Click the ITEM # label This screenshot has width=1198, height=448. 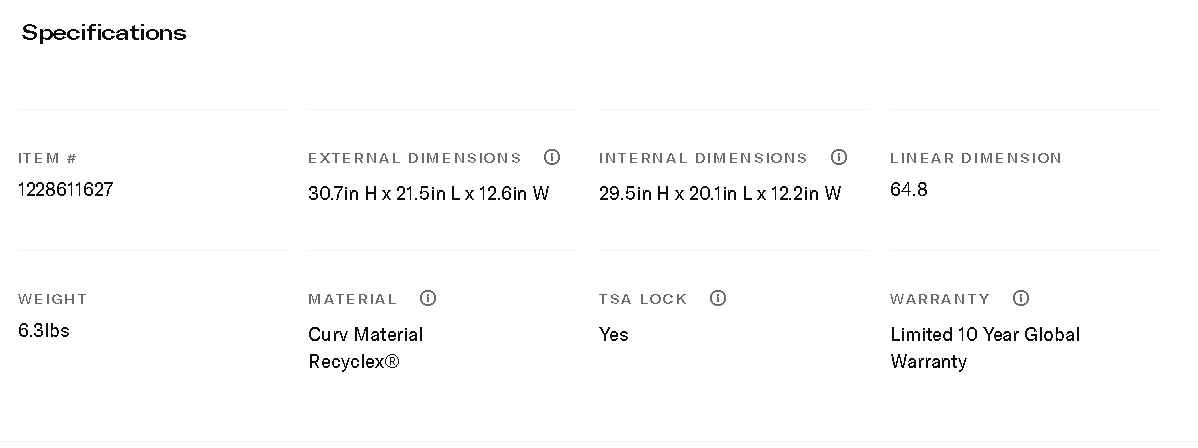coord(47,158)
